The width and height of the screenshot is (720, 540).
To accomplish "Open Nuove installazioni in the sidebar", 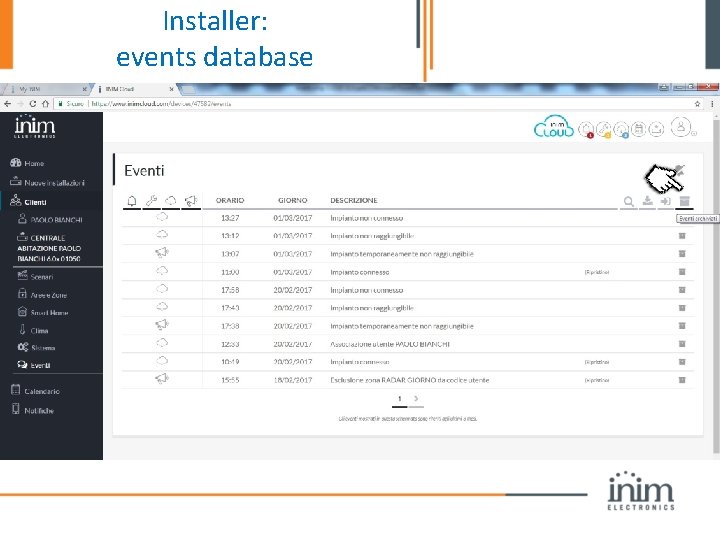I will tap(47, 182).
